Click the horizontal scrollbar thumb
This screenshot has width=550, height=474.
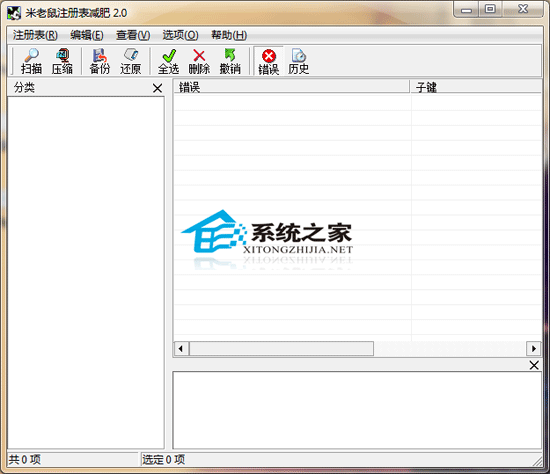(x=281, y=349)
